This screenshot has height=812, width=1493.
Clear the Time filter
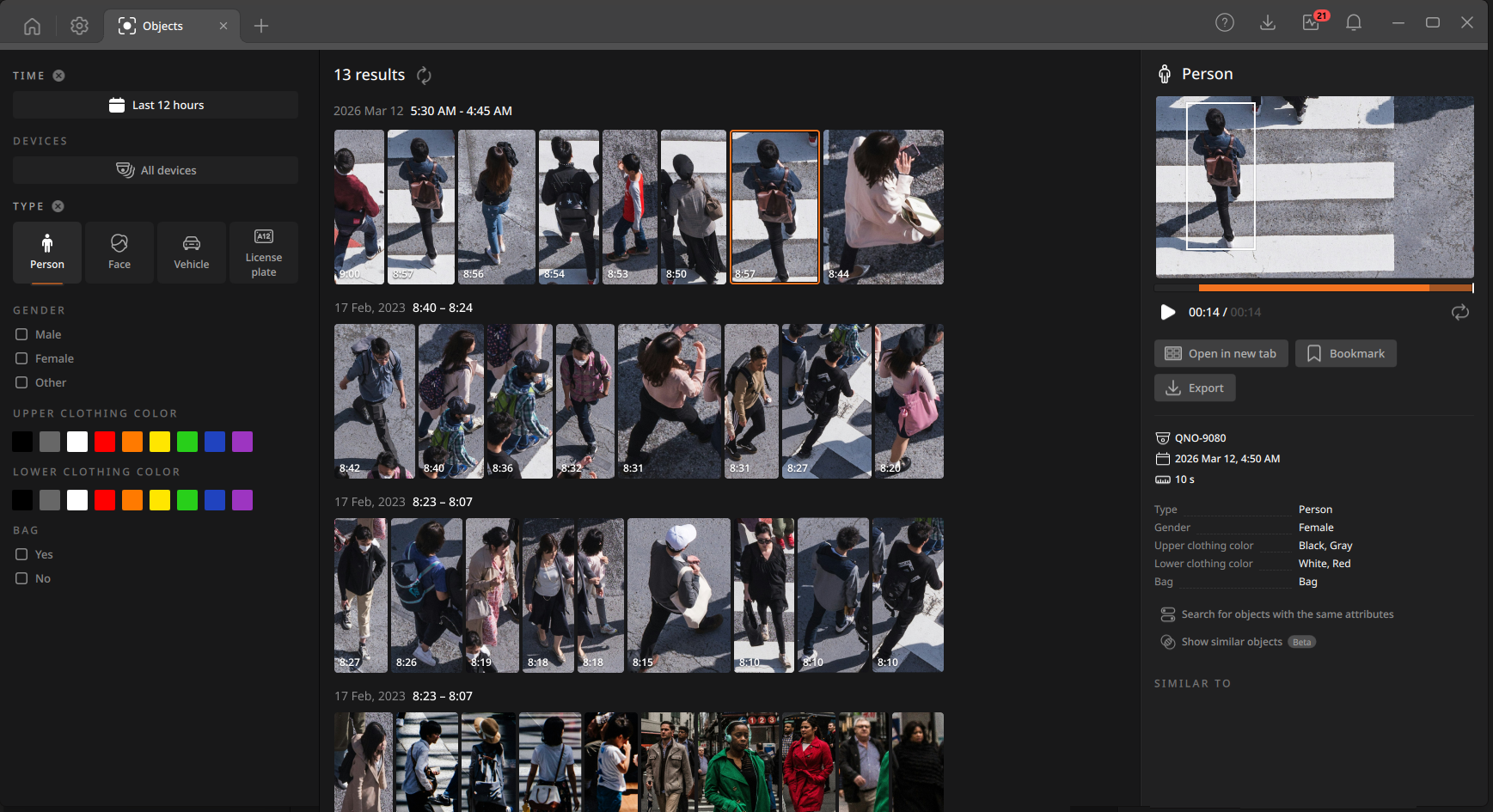(58, 76)
